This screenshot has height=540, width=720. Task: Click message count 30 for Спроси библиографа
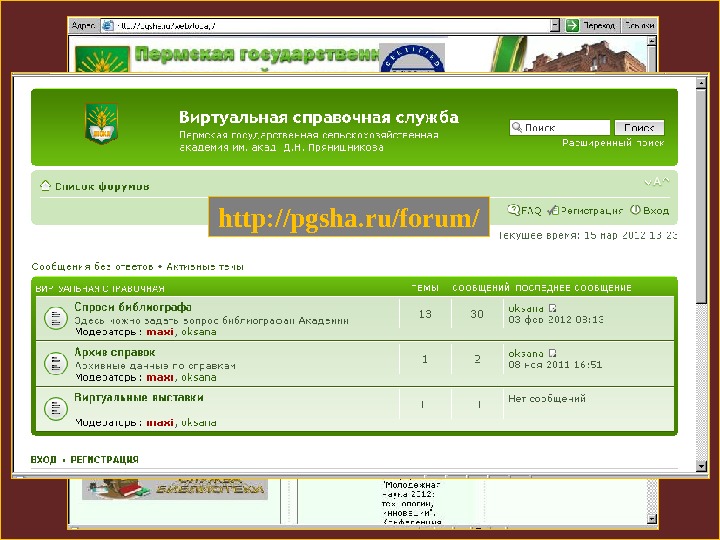pyautogui.click(x=477, y=314)
